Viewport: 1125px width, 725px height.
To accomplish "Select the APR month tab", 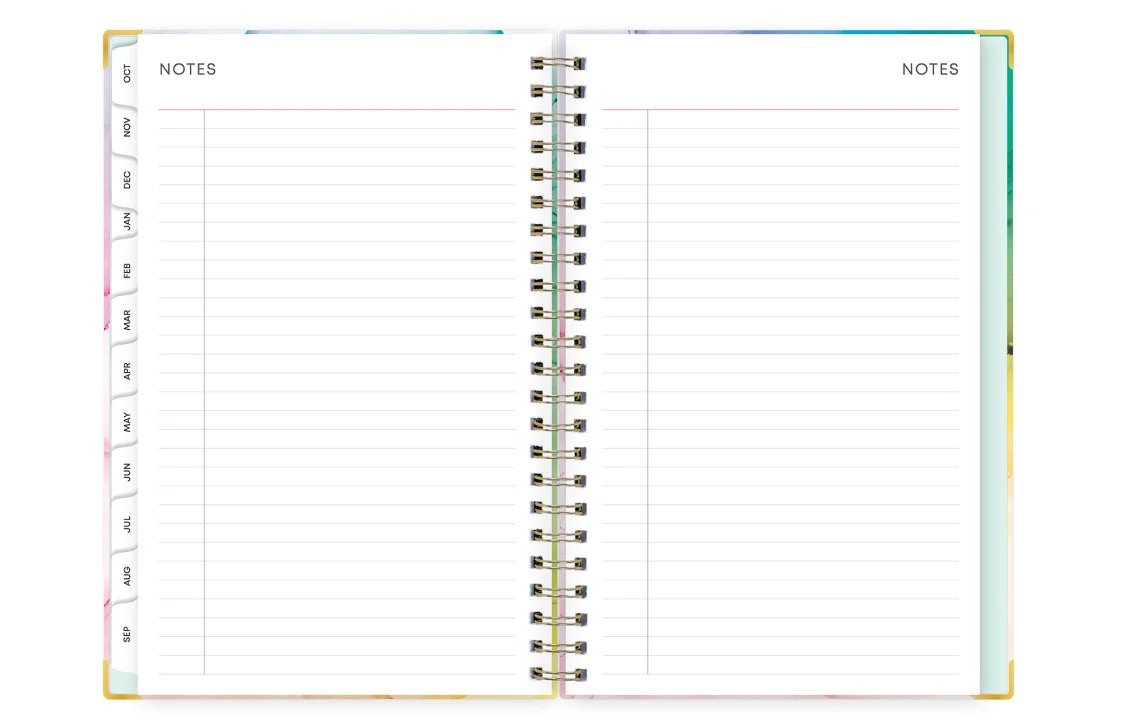I will (125, 372).
